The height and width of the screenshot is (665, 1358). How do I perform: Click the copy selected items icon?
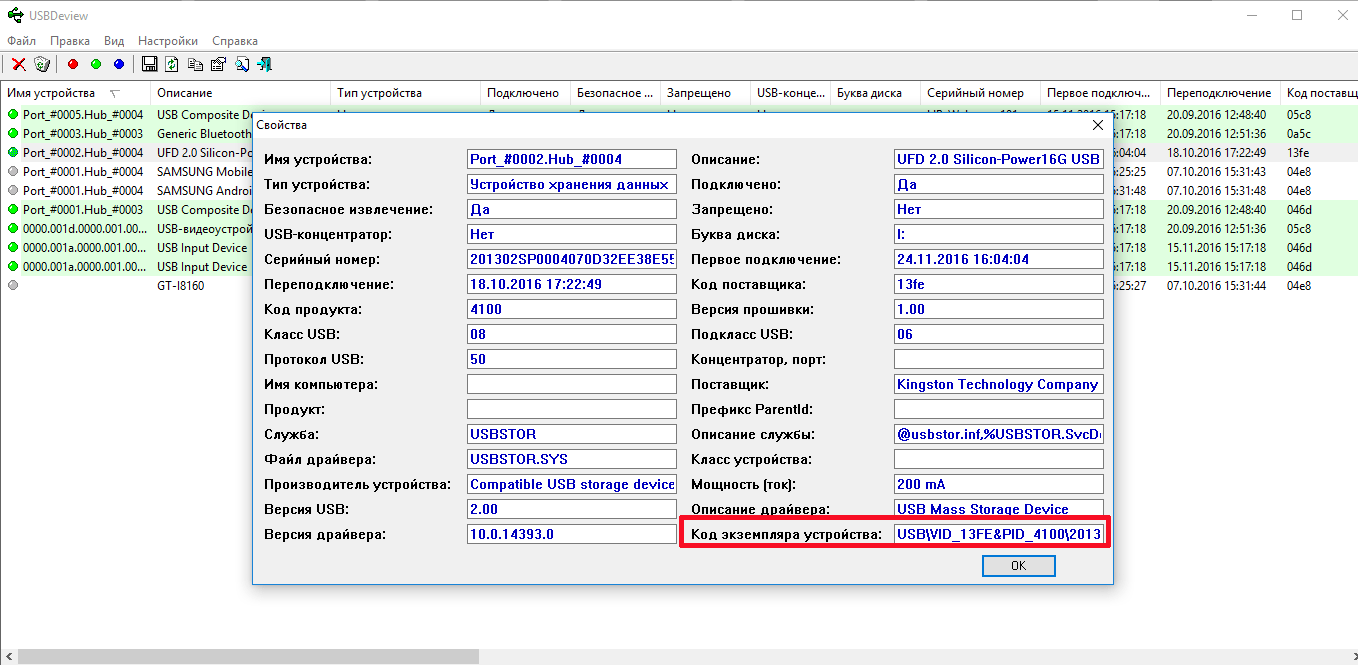[x=195, y=65]
